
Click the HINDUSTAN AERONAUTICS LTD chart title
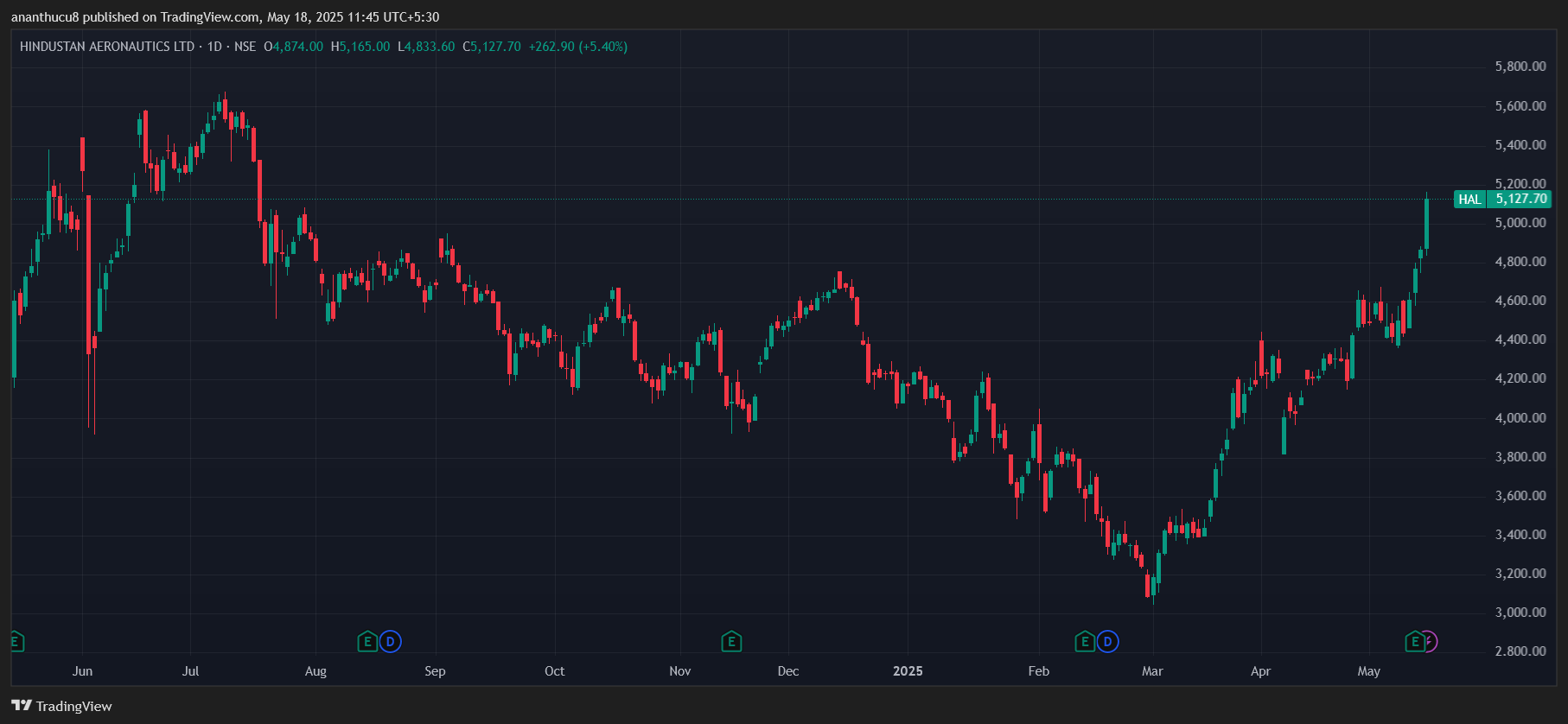[x=107, y=47]
